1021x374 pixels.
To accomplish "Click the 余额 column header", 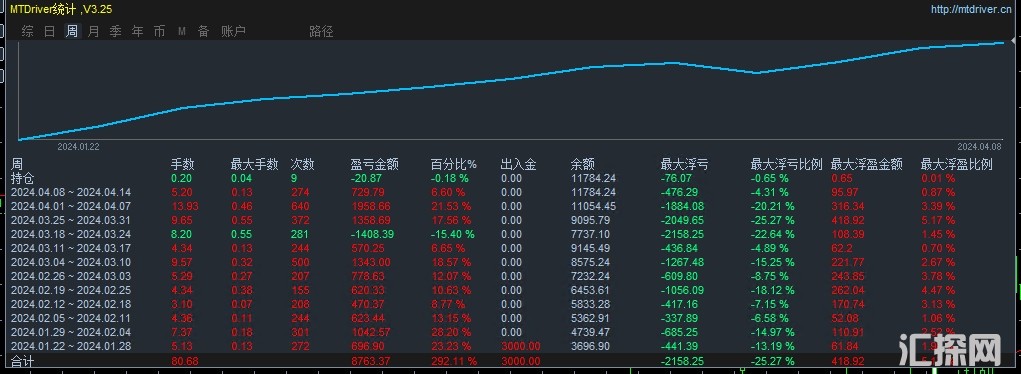I will pos(582,164).
